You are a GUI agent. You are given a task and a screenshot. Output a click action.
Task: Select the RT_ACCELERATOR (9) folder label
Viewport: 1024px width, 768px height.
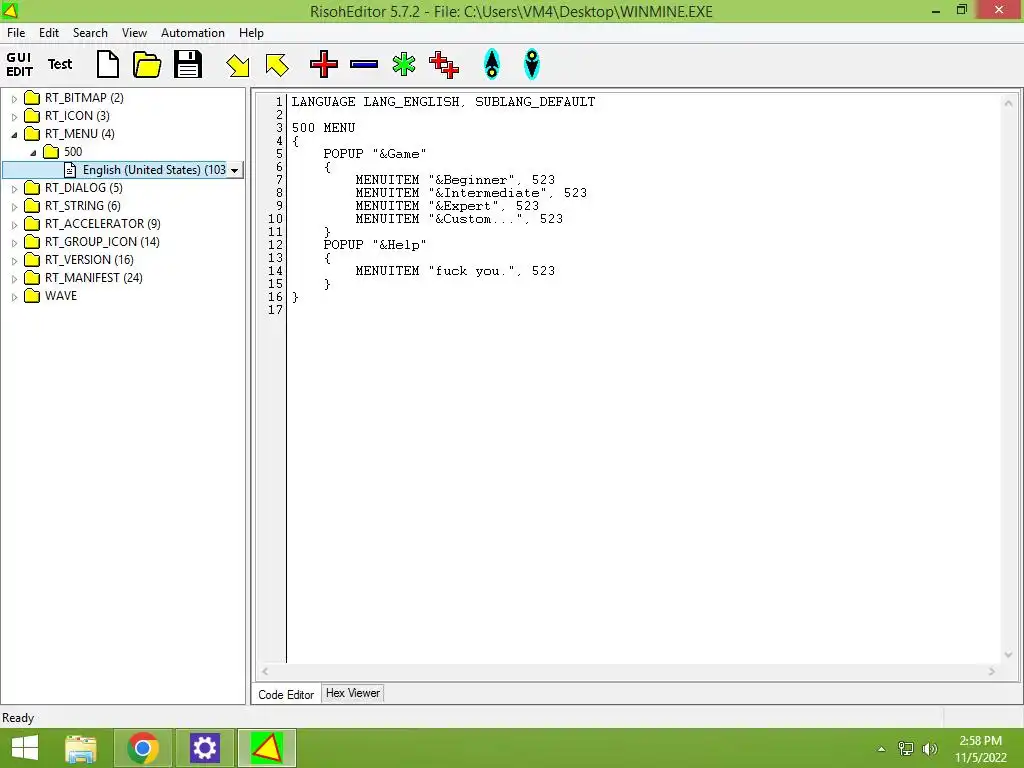103,223
